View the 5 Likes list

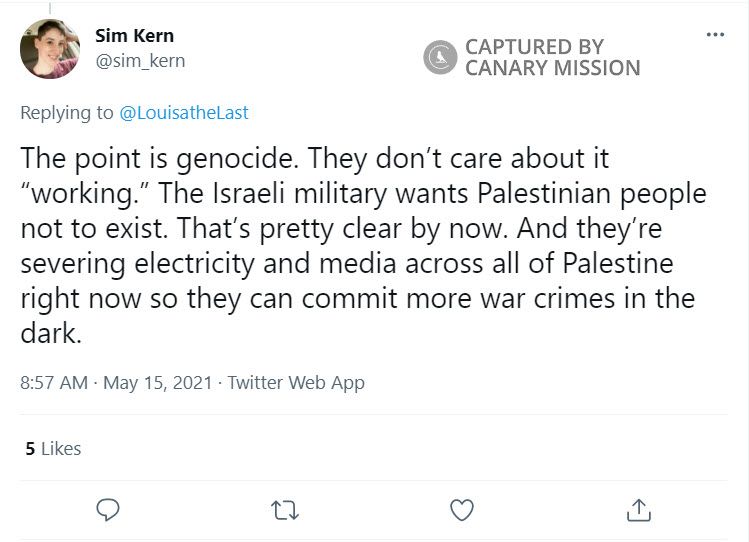pos(53,449)
